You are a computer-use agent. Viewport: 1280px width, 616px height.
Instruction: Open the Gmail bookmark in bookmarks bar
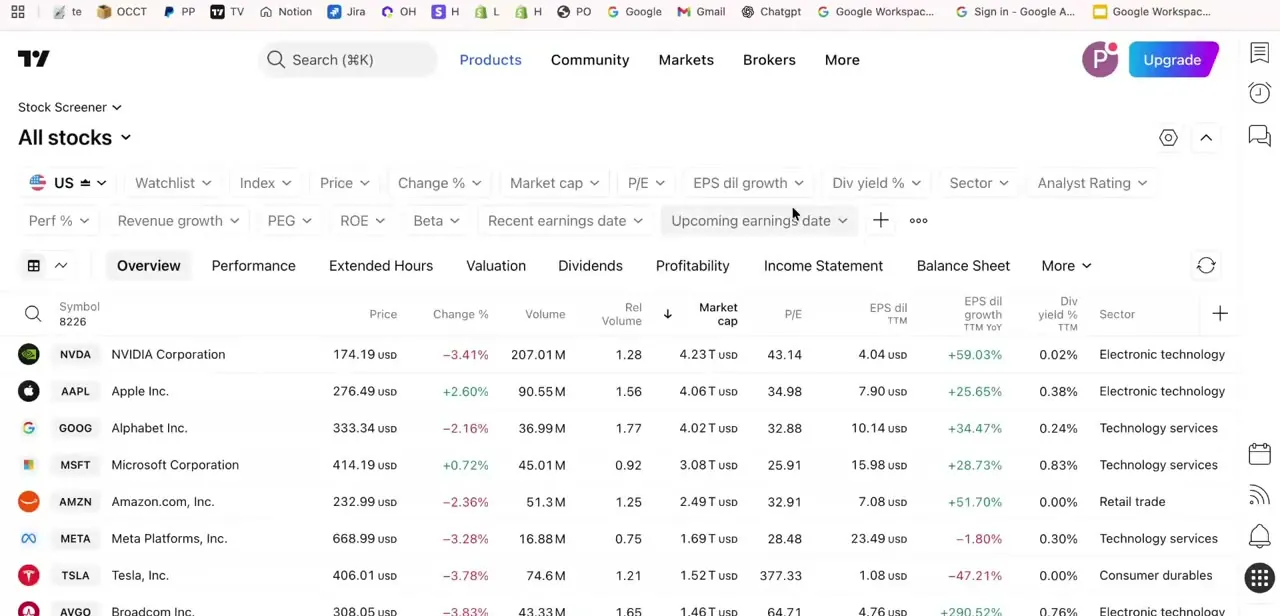[701, 12]
